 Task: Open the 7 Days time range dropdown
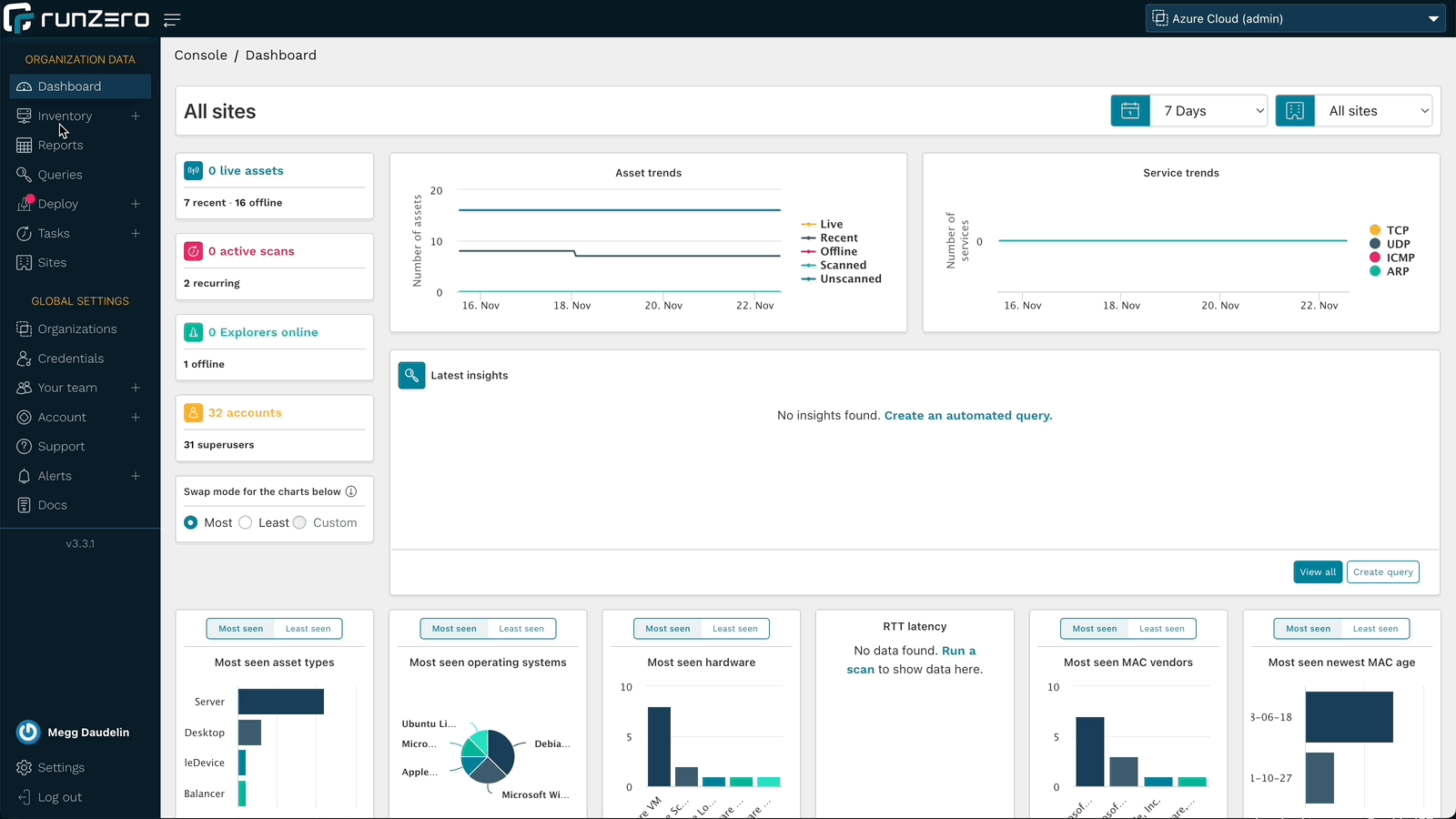point(1208,110)
